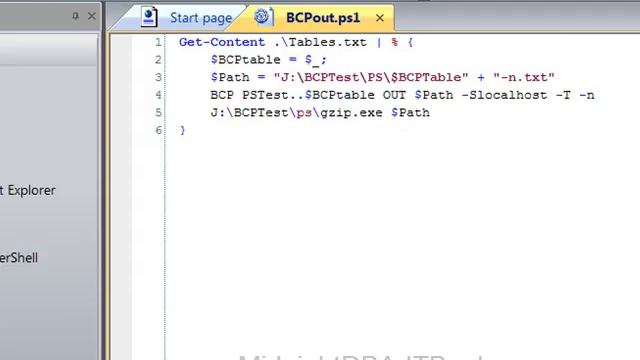
Task: Click BCP command on line 4
Action: (x=222, y=95)
